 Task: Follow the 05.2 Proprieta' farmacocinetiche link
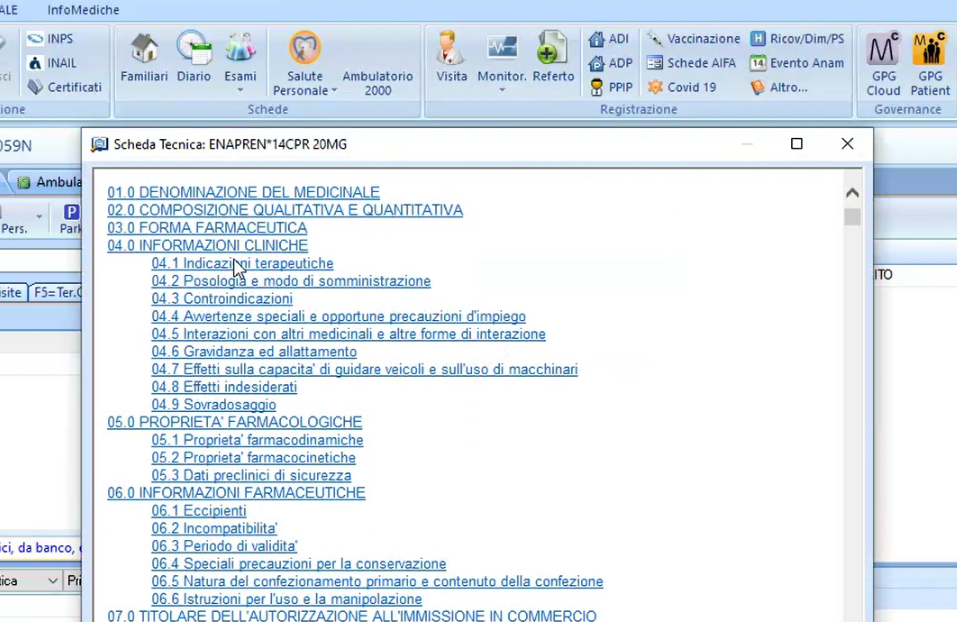click(253, 458)
